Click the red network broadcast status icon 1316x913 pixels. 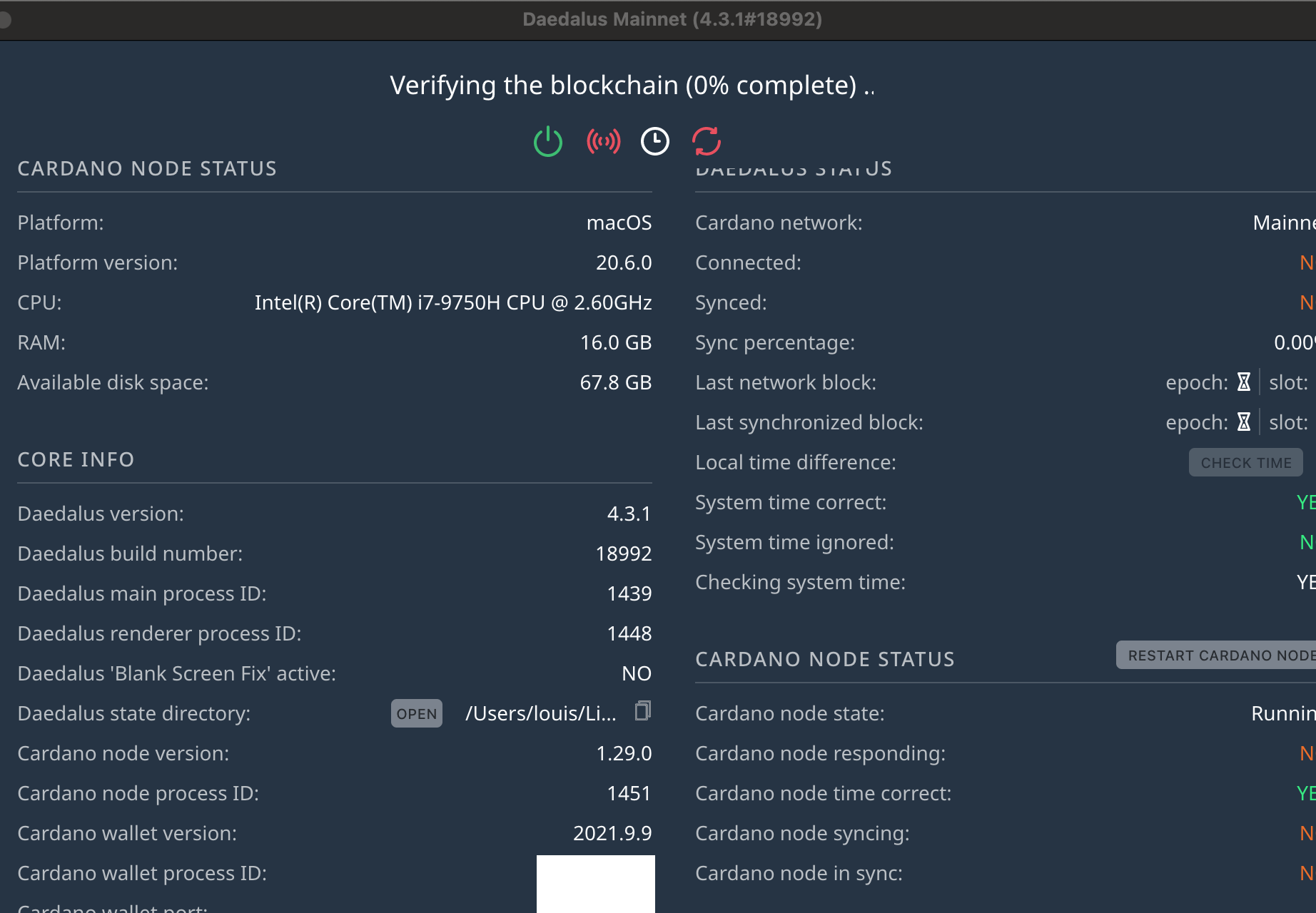coord(603,141)
